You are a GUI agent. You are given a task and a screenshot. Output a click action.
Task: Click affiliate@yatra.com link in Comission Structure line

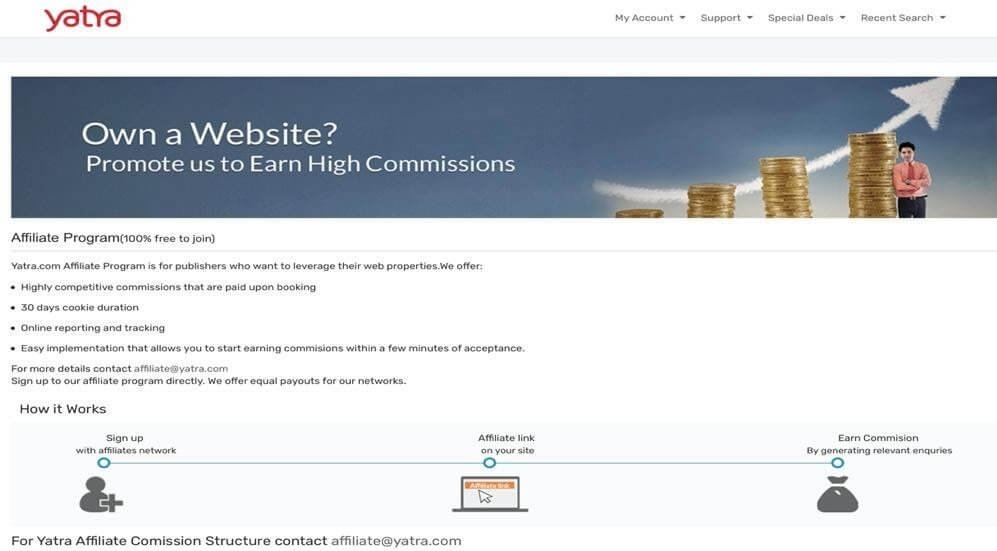pos(396,541)
